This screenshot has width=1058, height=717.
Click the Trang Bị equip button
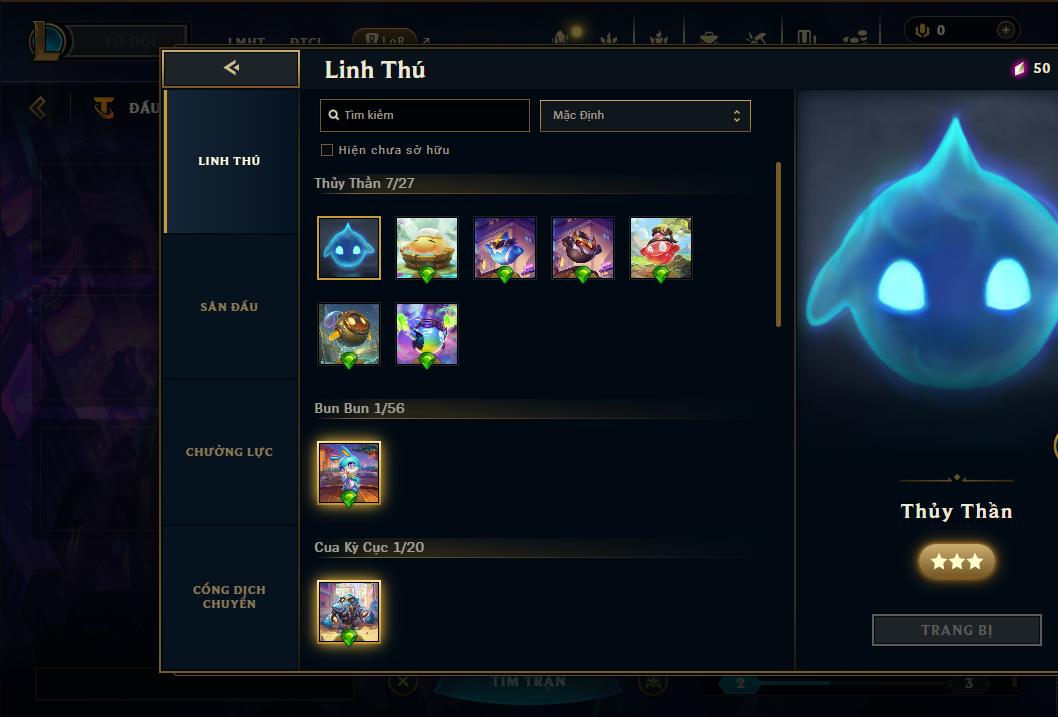956,630
